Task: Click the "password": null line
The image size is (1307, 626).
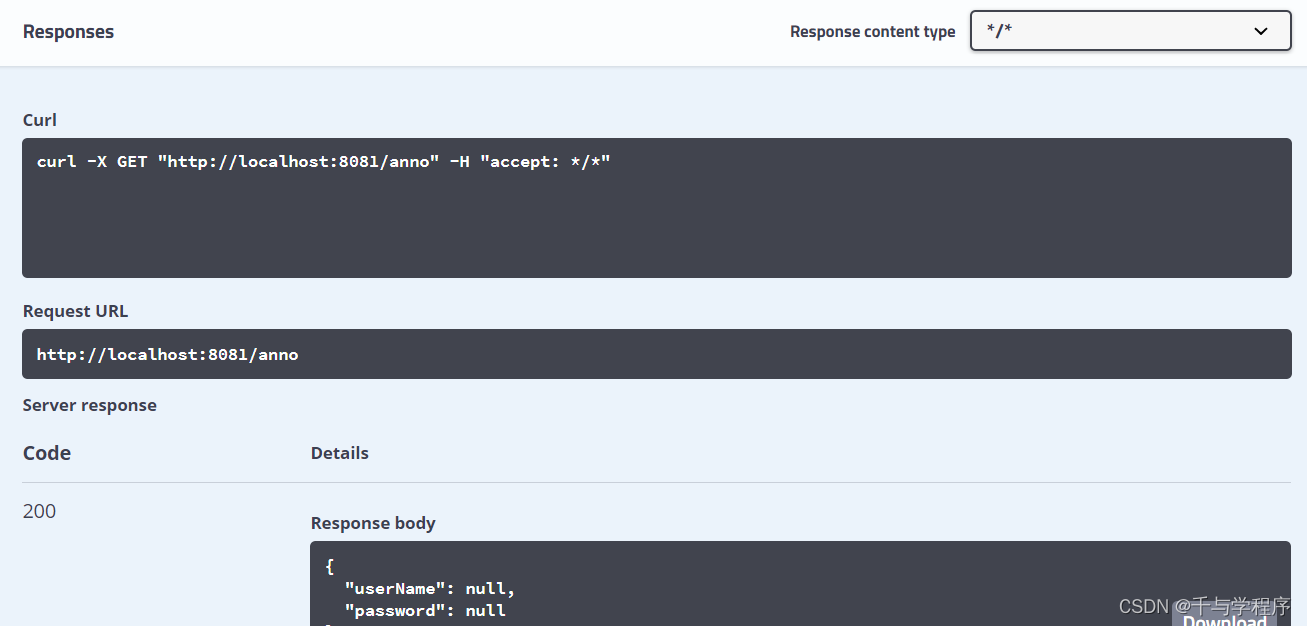Action: [x=425, y=611]
